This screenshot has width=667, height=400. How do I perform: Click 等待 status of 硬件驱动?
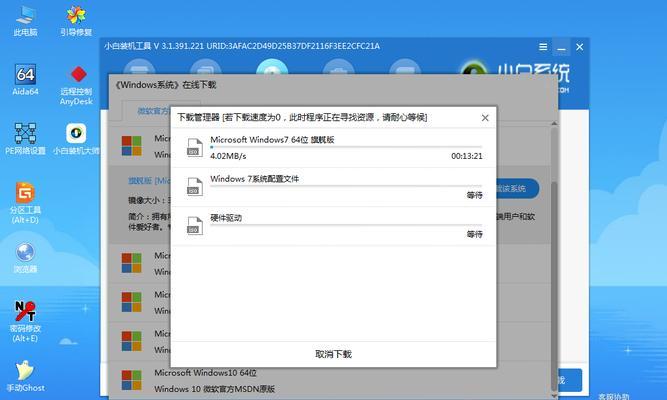click(474, 234)
